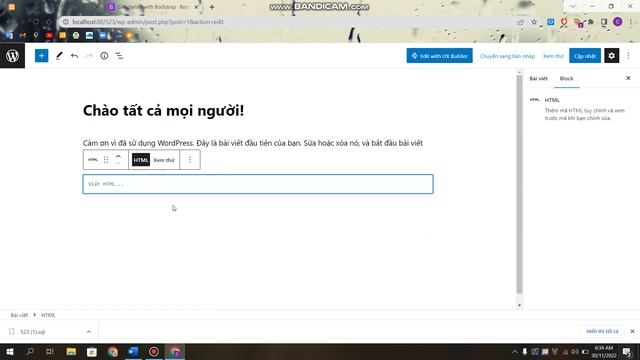
Task: Click the browser address bar
Action: [286, 22]
